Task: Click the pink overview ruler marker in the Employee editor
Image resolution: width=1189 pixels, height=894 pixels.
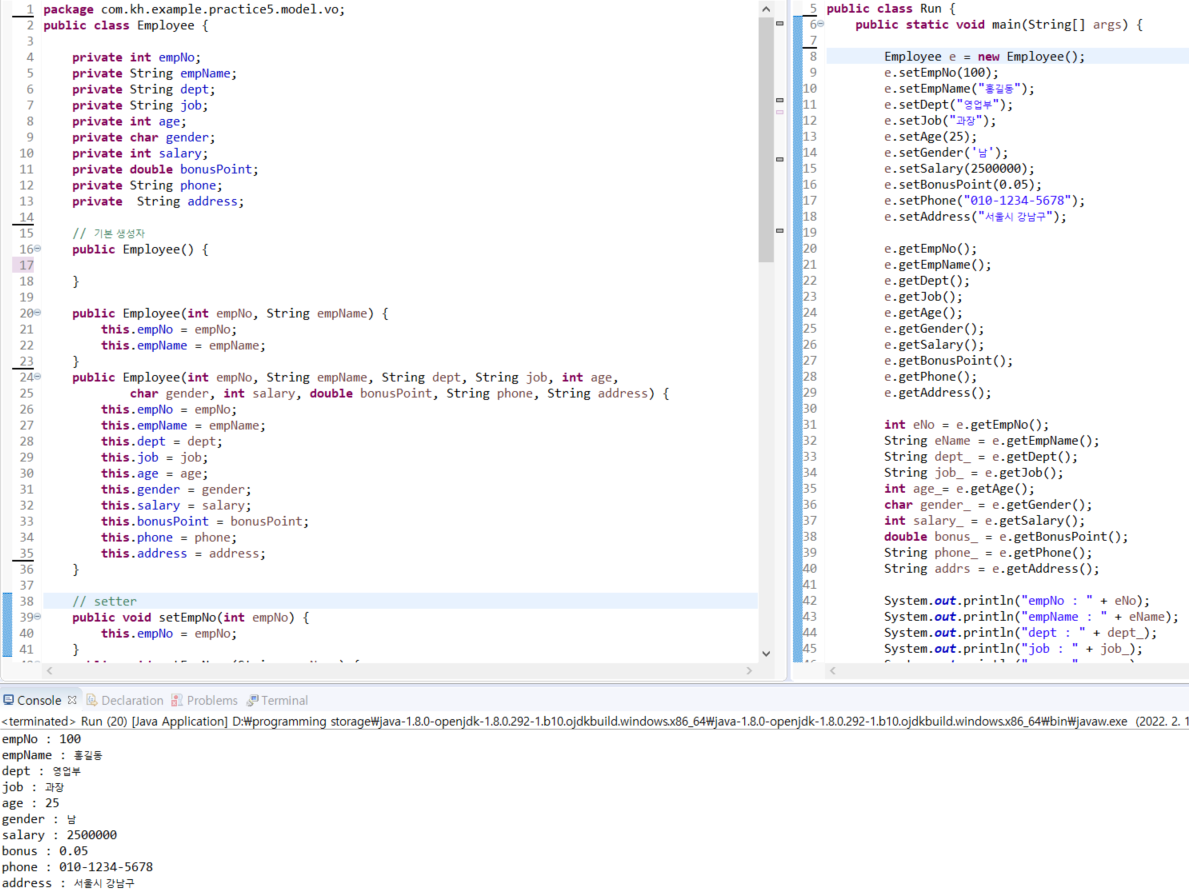Action: (780, 112)
